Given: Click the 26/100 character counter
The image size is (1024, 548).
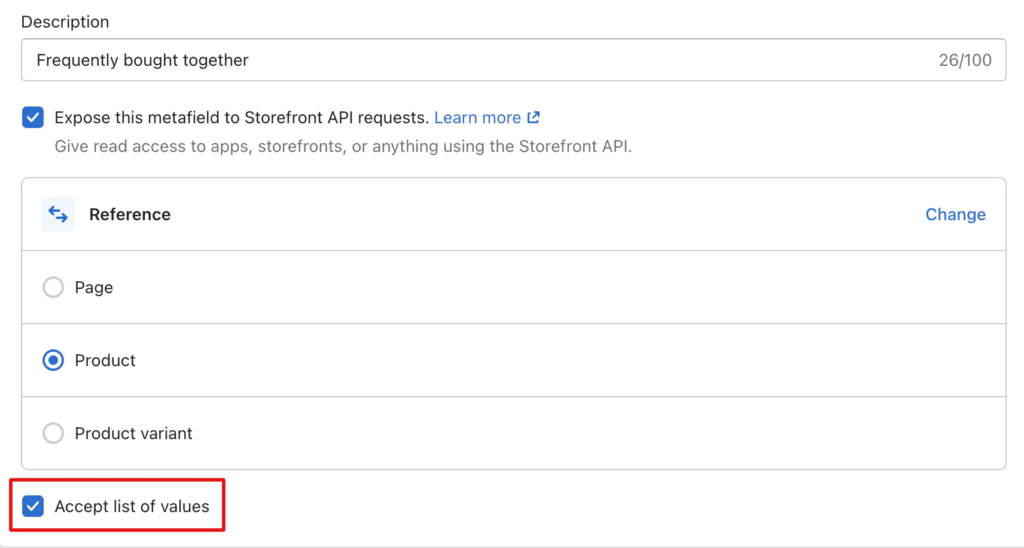Looking at the screenshot, I should (965, 60).
